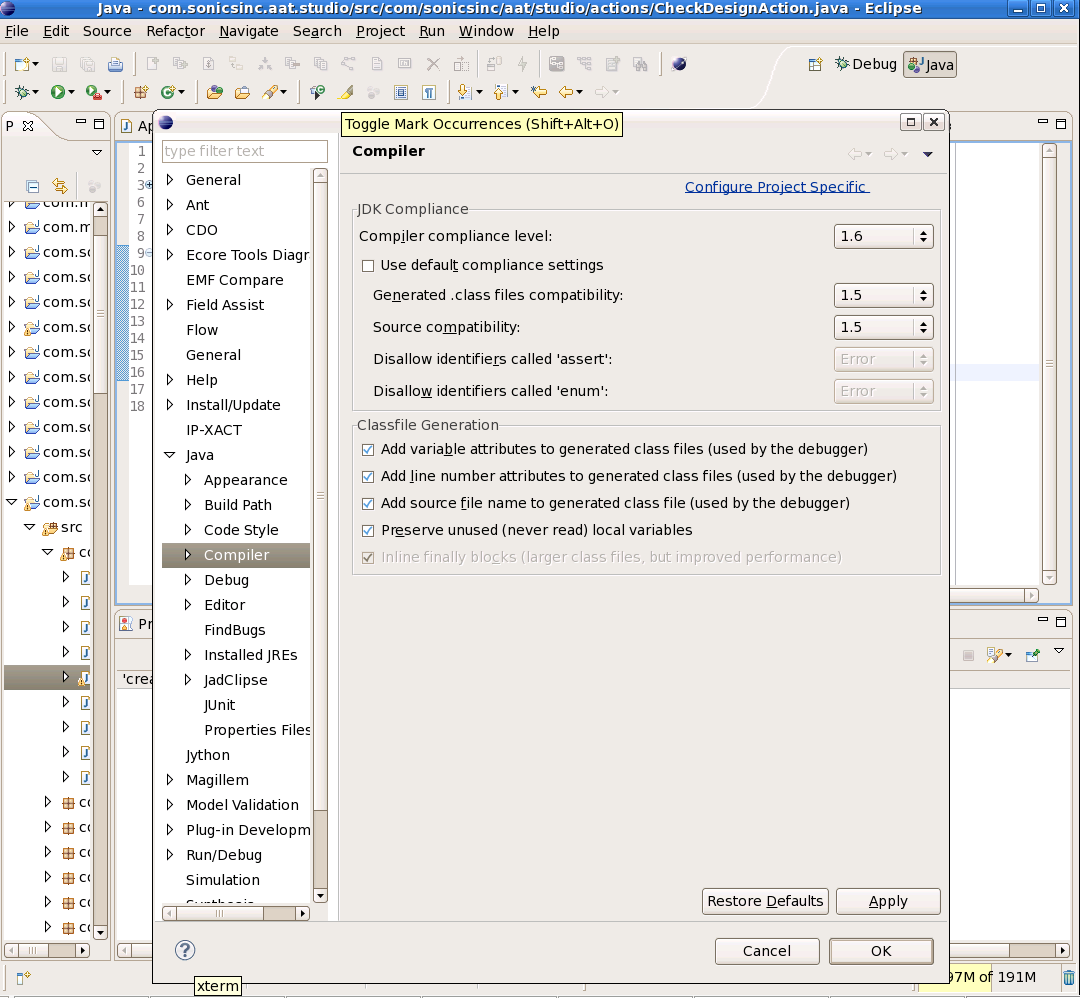Image resolution: width=1080 pixels, height=998 pixels.
Task: Uncheck Preserve unused local variables option
Action: click(x=368, y=530)
